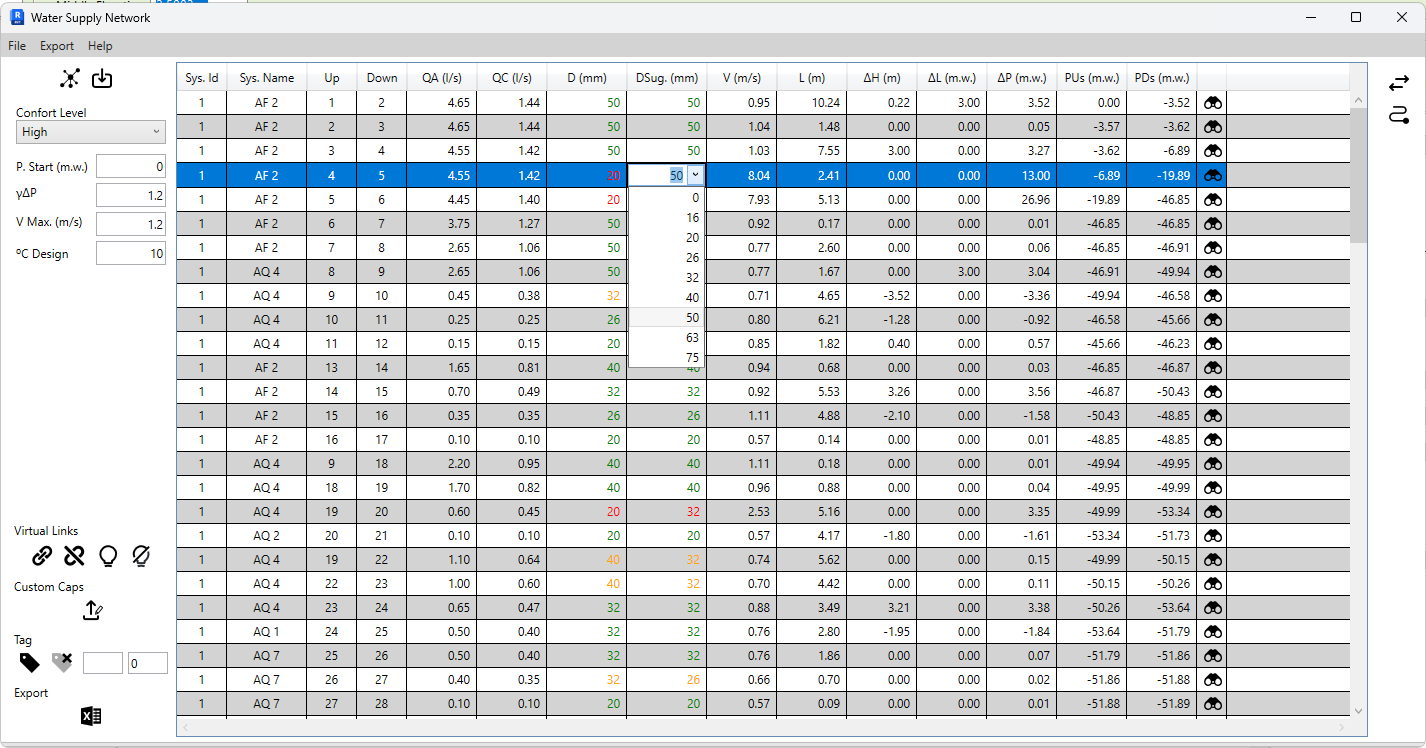Open the Export menu in the menu bar
This screenshot has height=748, width=1426.
point(57,46)
